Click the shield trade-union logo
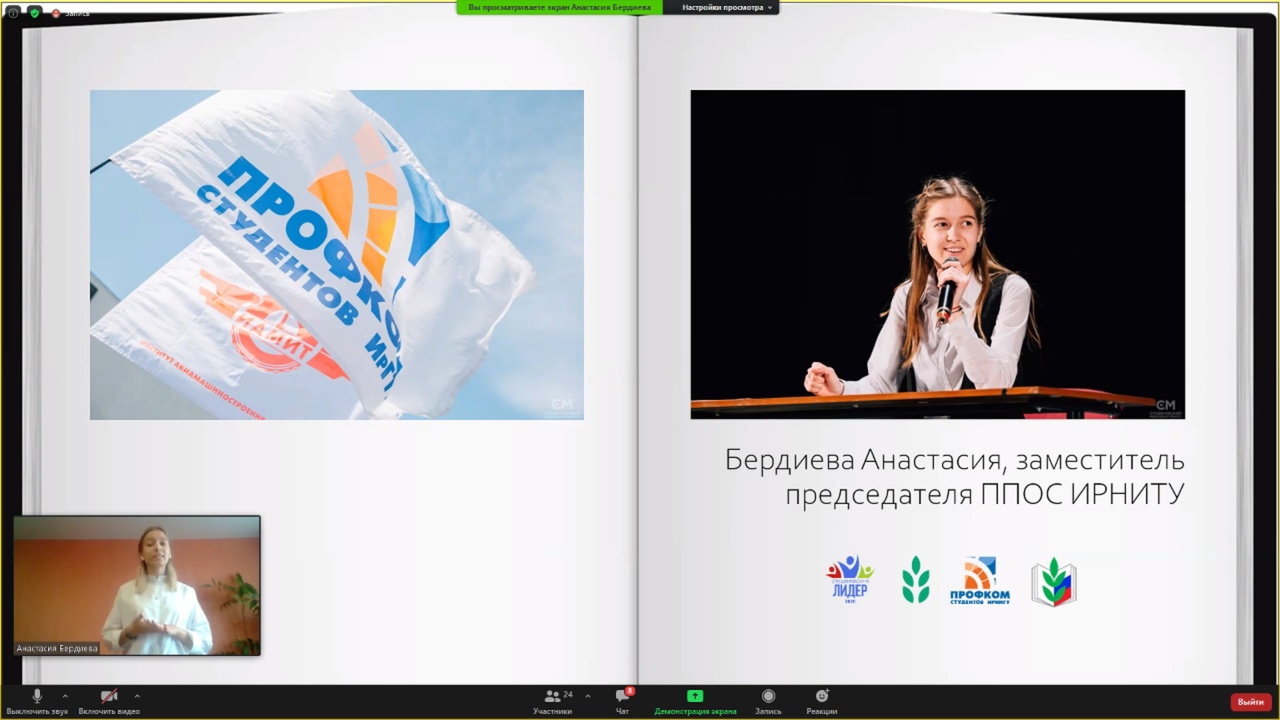 pos(1054,582)
